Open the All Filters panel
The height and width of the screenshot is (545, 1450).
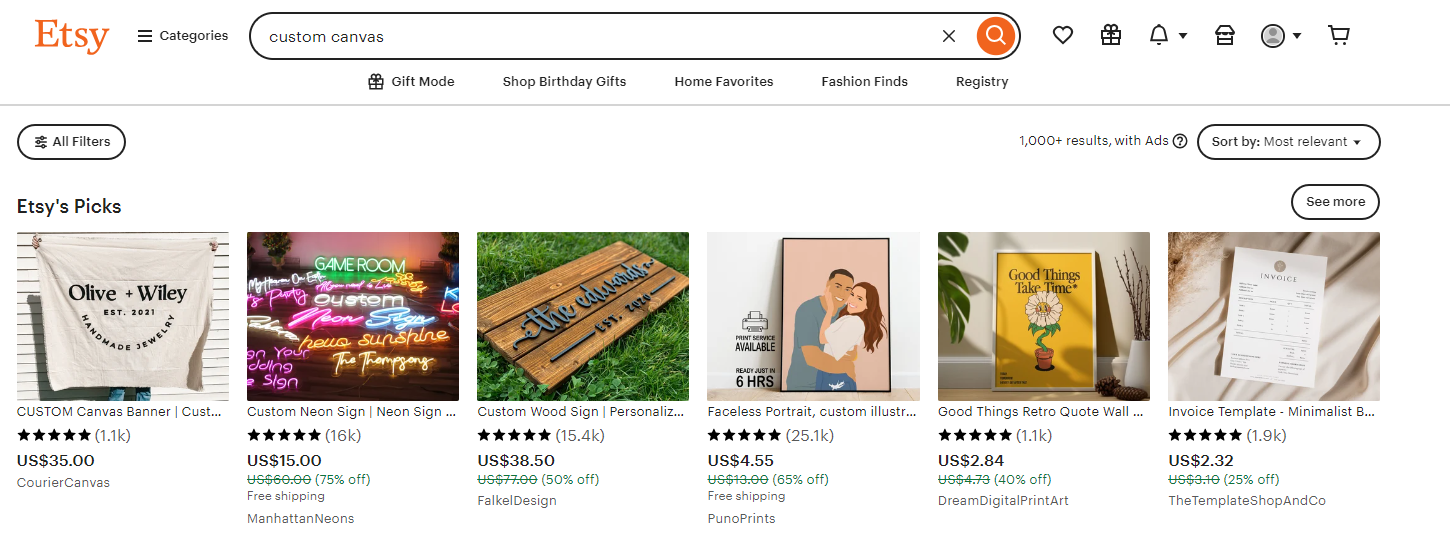click(x=72, y=142)
